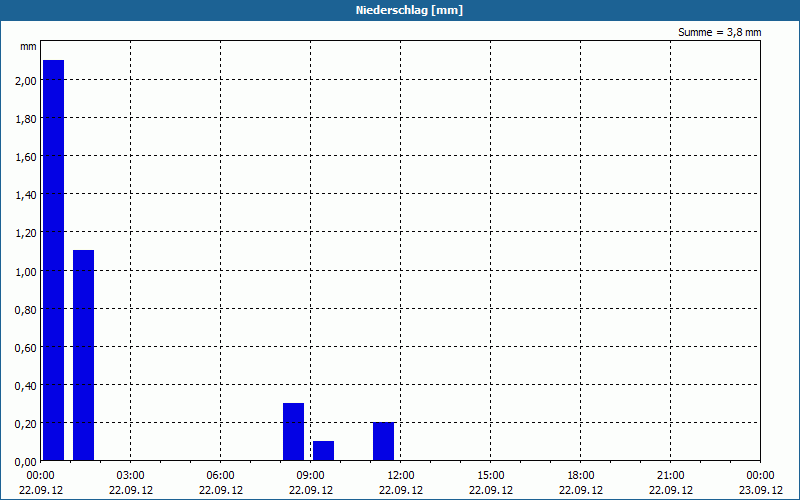Click the 03:00 time axis label
Image resolution: width=800 pixels, height=500 pixels.
point(131,476)
